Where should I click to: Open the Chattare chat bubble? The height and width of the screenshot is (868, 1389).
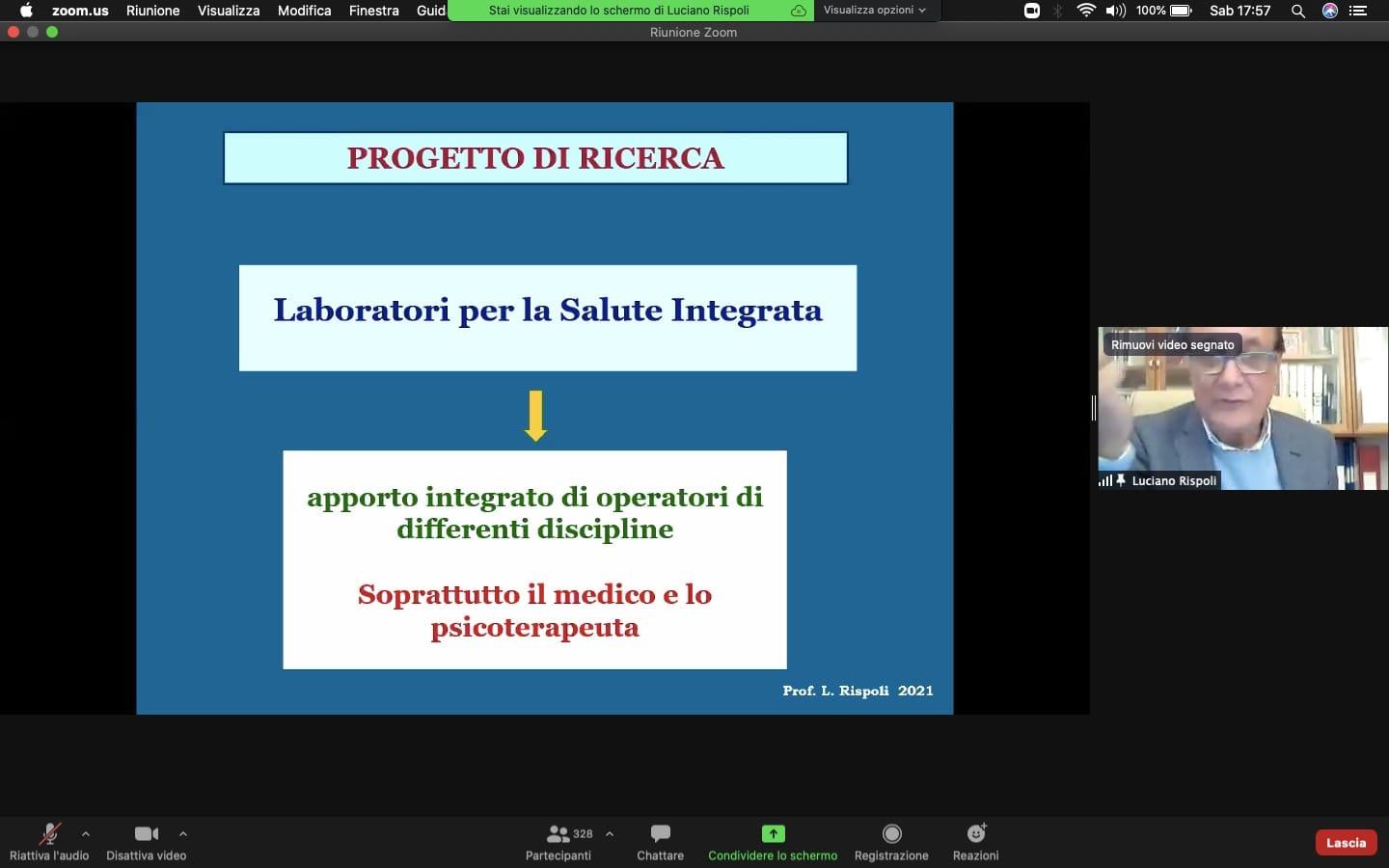[660, 833]
